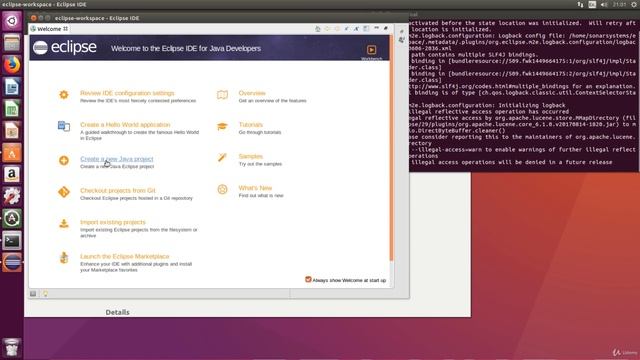The image size is (640, 360).
Task: Open the keyboard layout indicator in top panel
Action: click(x=592, y=4)
